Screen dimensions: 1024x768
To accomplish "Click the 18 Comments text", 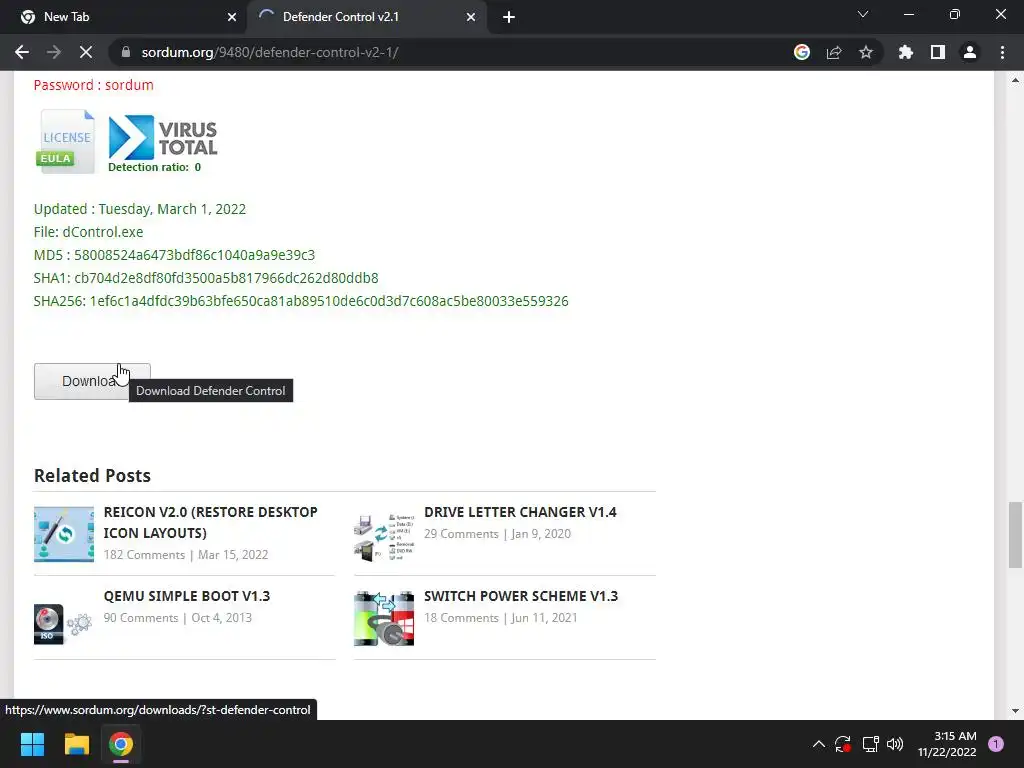I will click(x=461, y=618).
